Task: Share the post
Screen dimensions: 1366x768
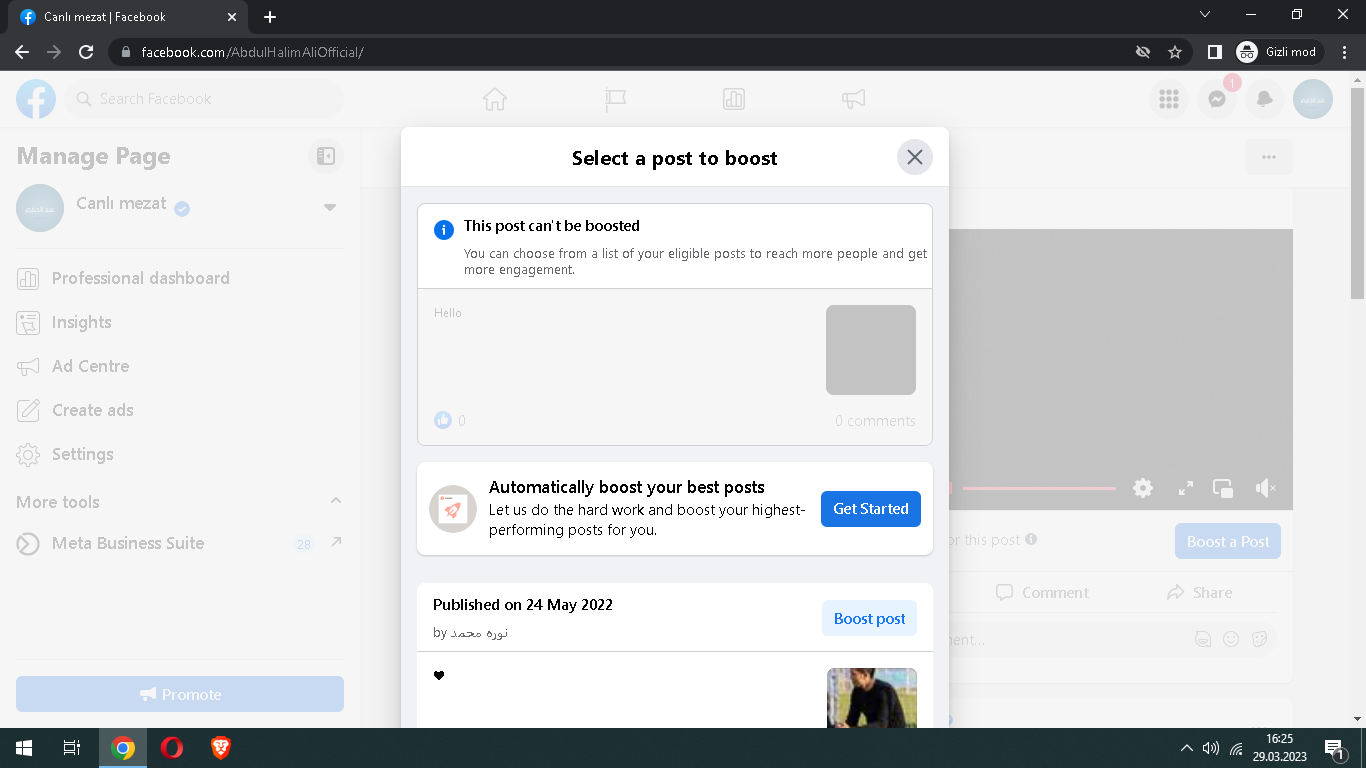Action: [1199, 593]
